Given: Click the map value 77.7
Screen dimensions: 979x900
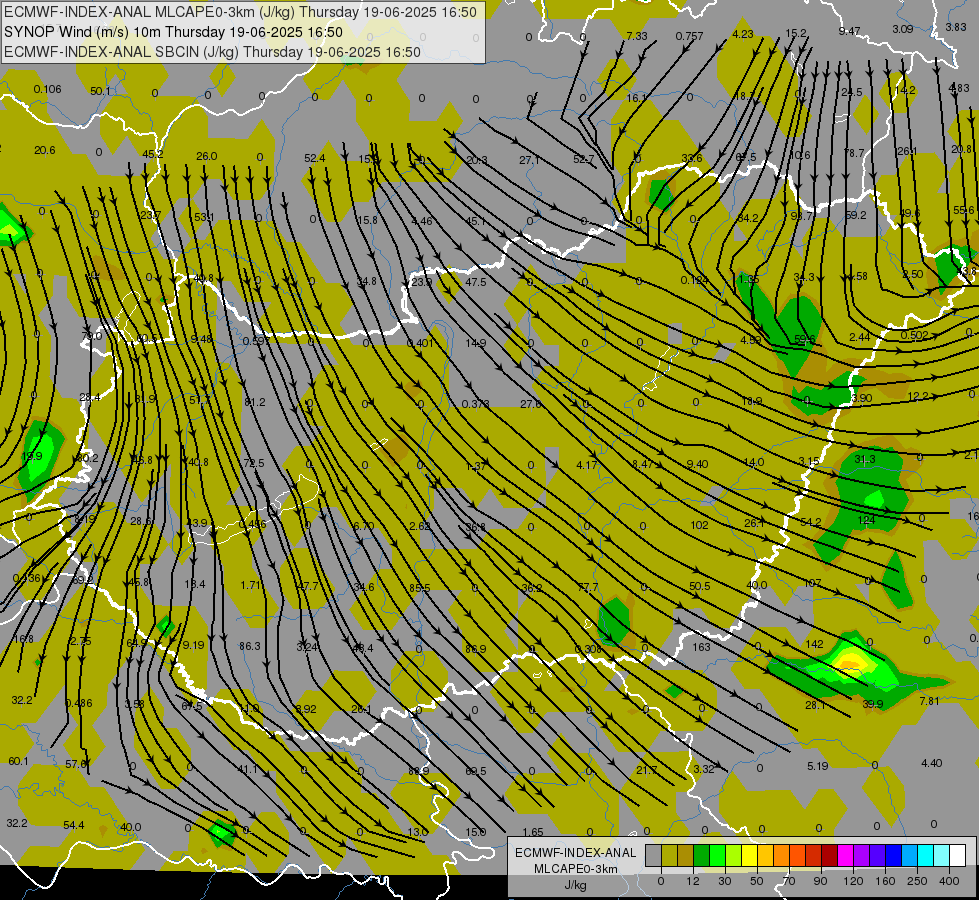Looking at the screenshot, I should [x=588, y=587].
